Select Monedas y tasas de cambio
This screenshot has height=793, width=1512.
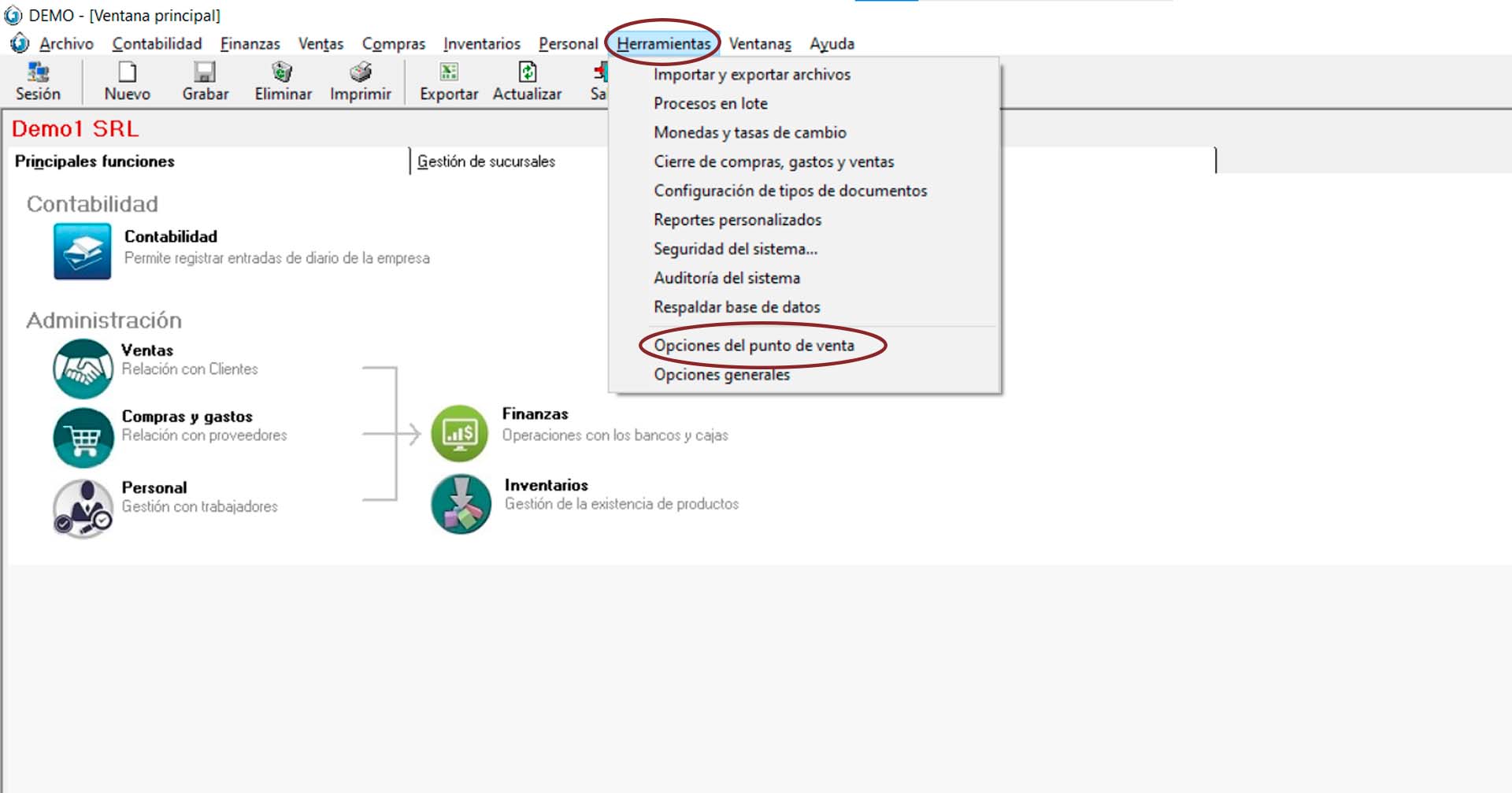click(750, 132)
